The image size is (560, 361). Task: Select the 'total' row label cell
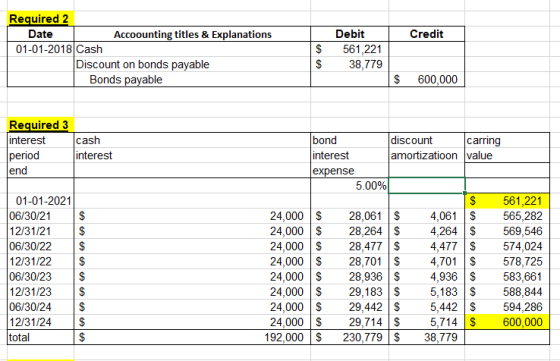click(x=40, y=337)
